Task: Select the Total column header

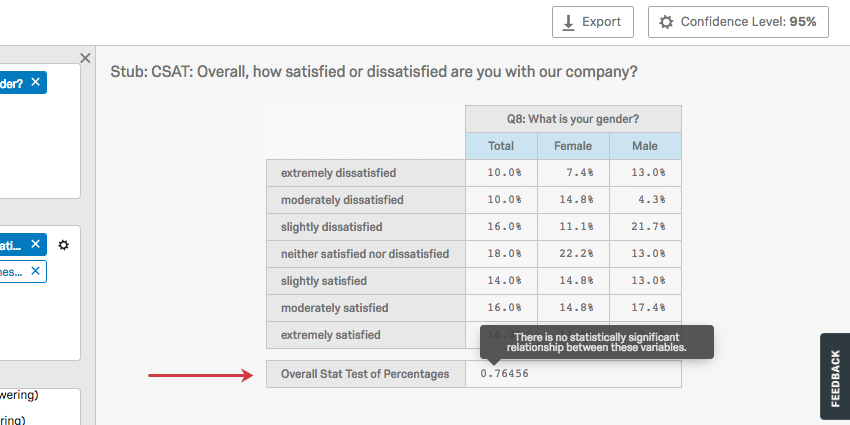Action: pos(501,146)
